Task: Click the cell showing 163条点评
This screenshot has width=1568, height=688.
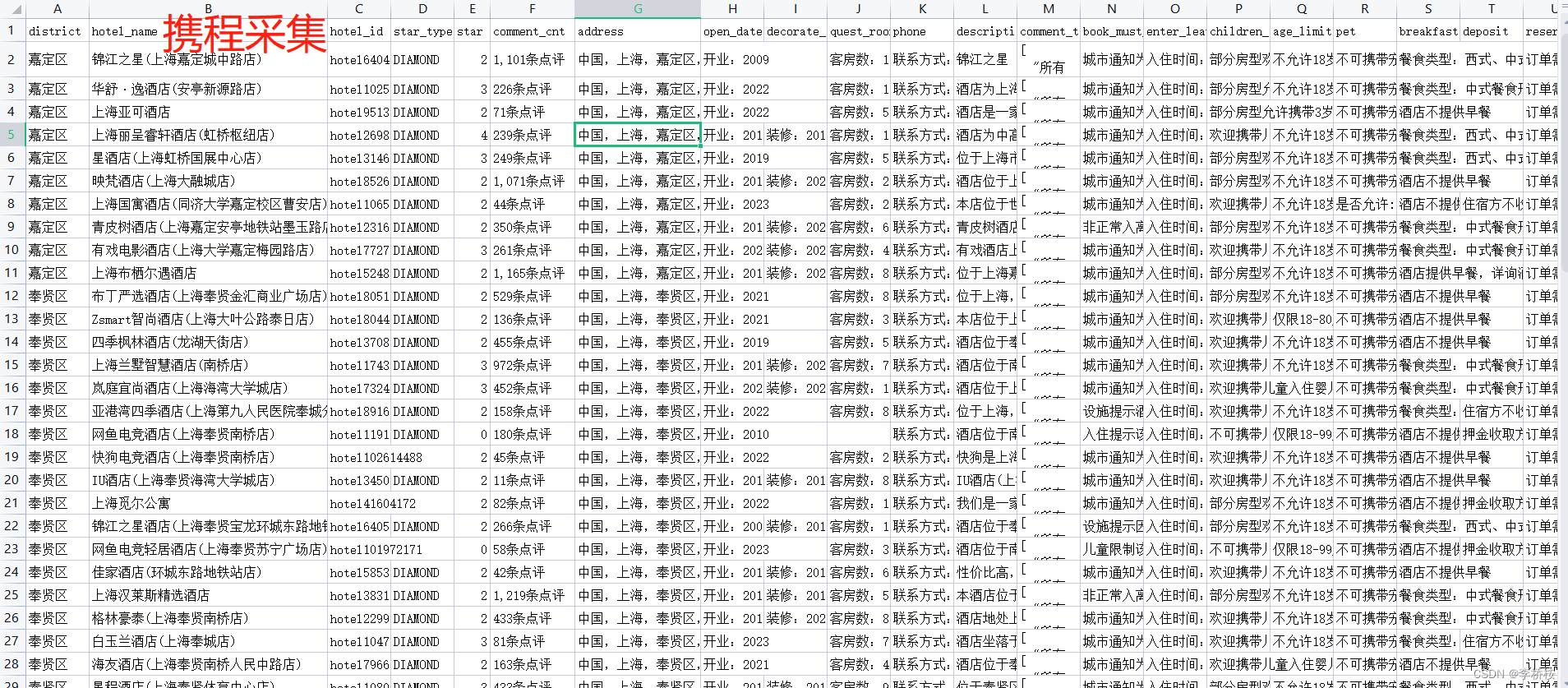Action: click(533, 664)
